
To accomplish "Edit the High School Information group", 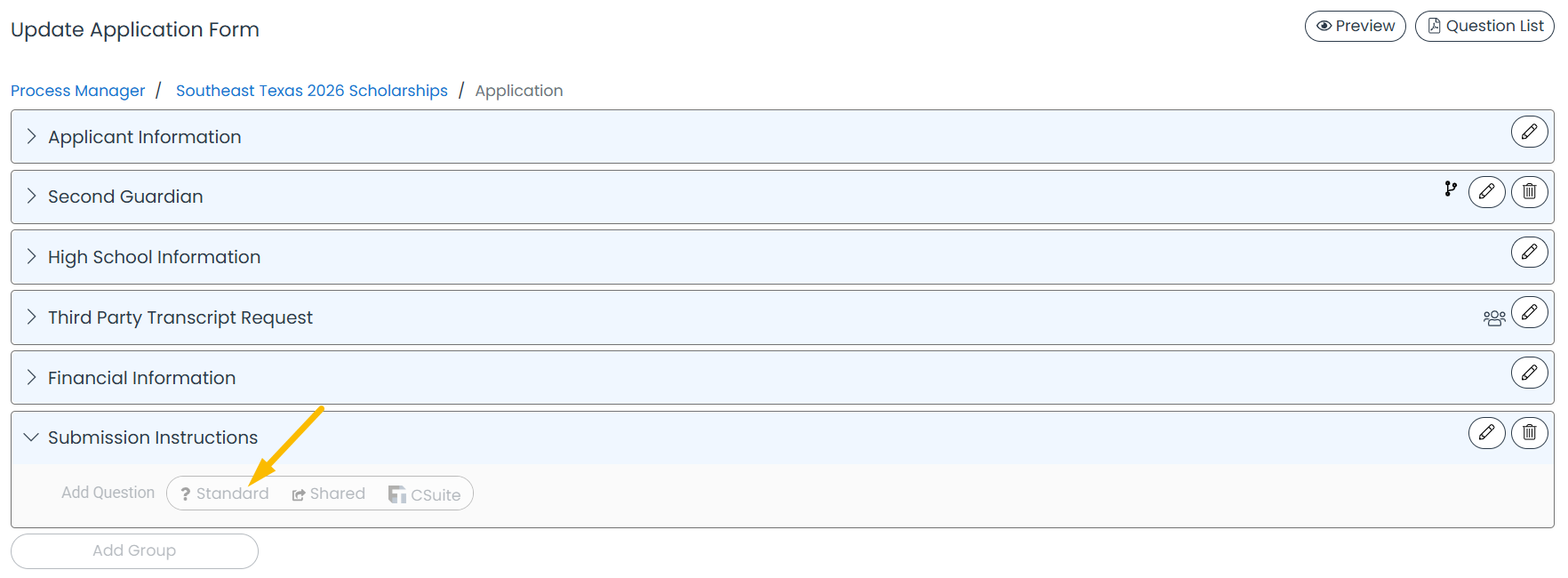I will (x=1529, y=253).
